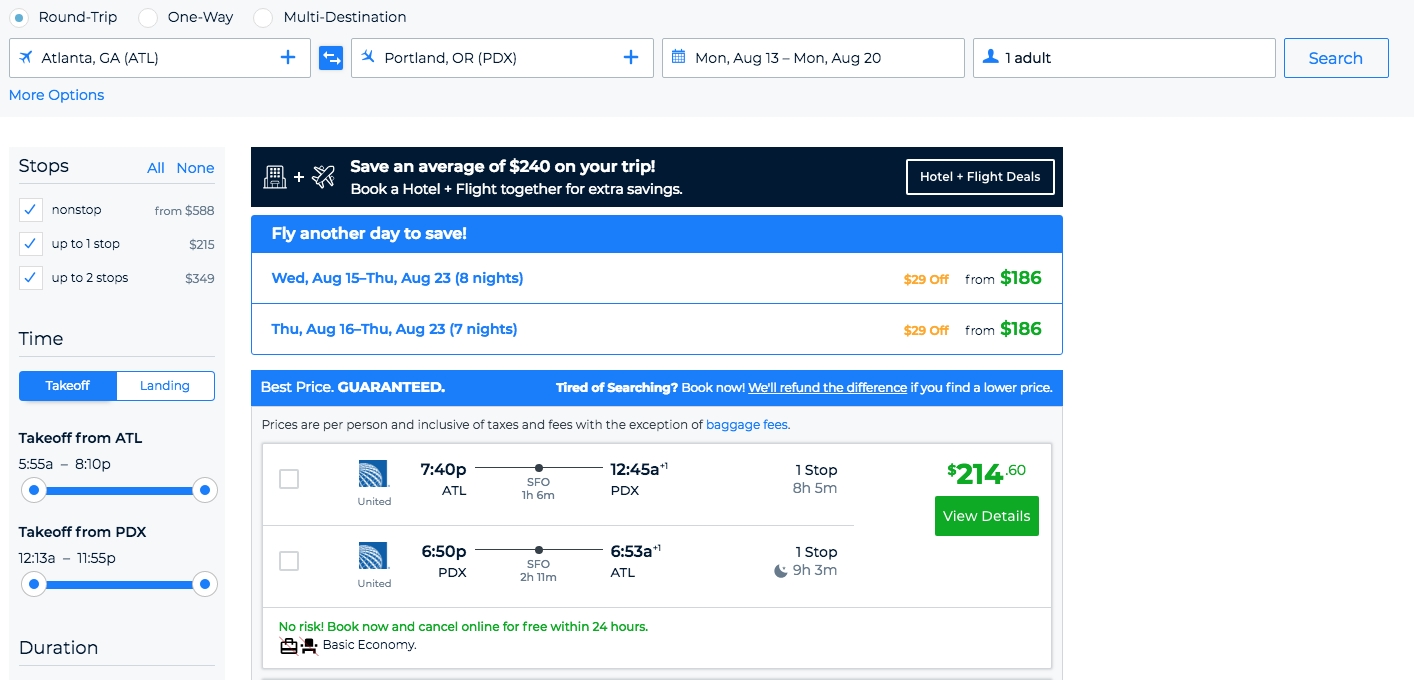
Task: Click the plus icon in the Portland field
Action: pos(631,58)
